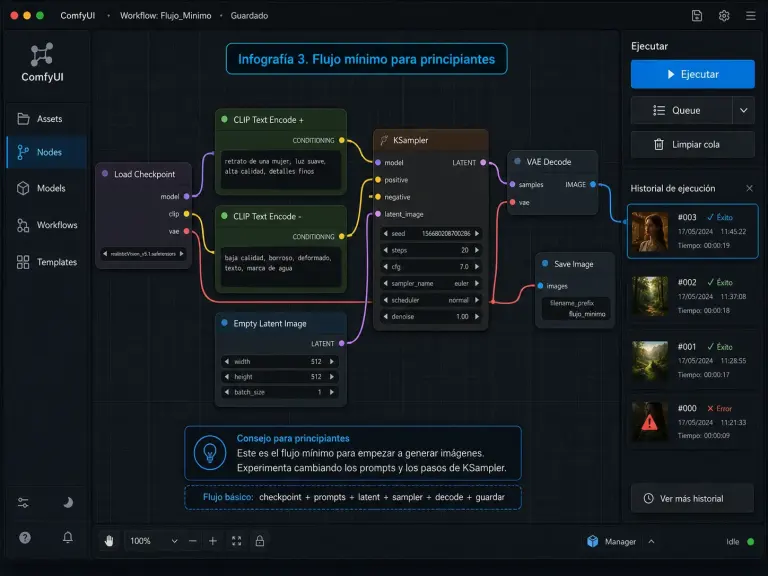This screenshot has width=768, height=576.
Task: Select the hand pan tool
Action: coord(109,541)
